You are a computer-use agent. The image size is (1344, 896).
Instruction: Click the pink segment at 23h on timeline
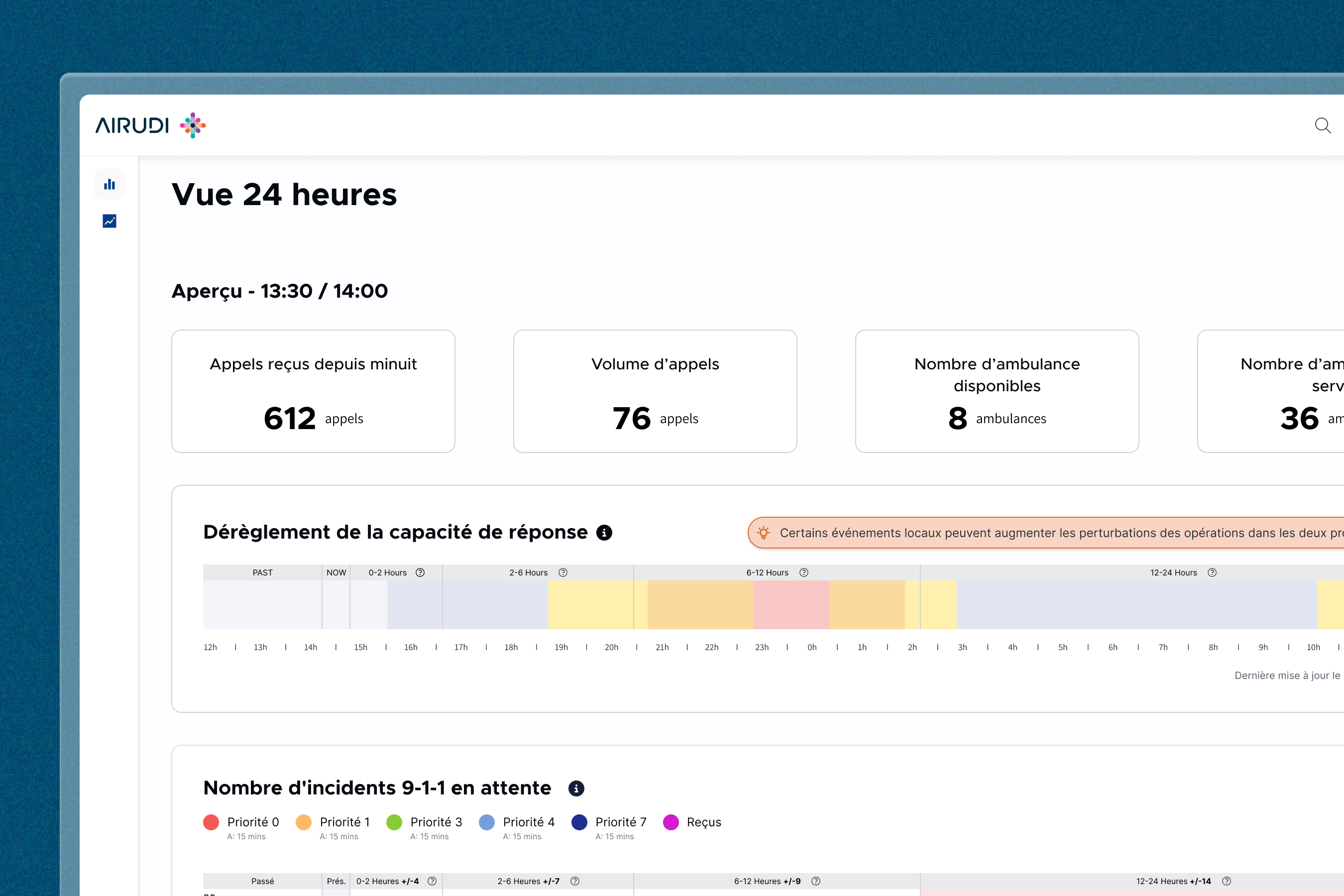point(791,605)
